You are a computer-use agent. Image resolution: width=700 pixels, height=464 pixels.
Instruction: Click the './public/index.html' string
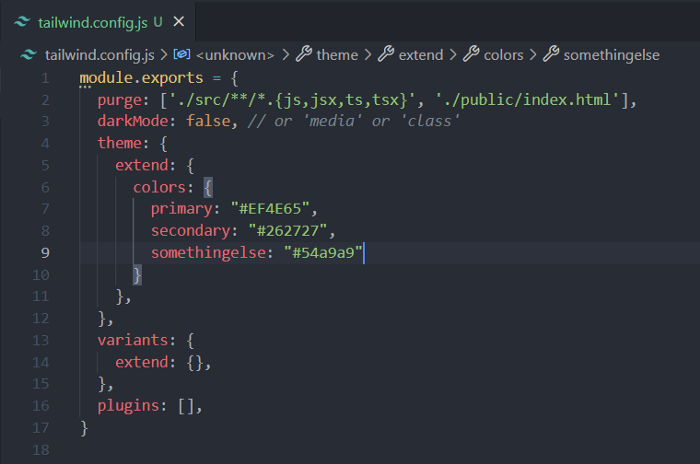(528, 100)
